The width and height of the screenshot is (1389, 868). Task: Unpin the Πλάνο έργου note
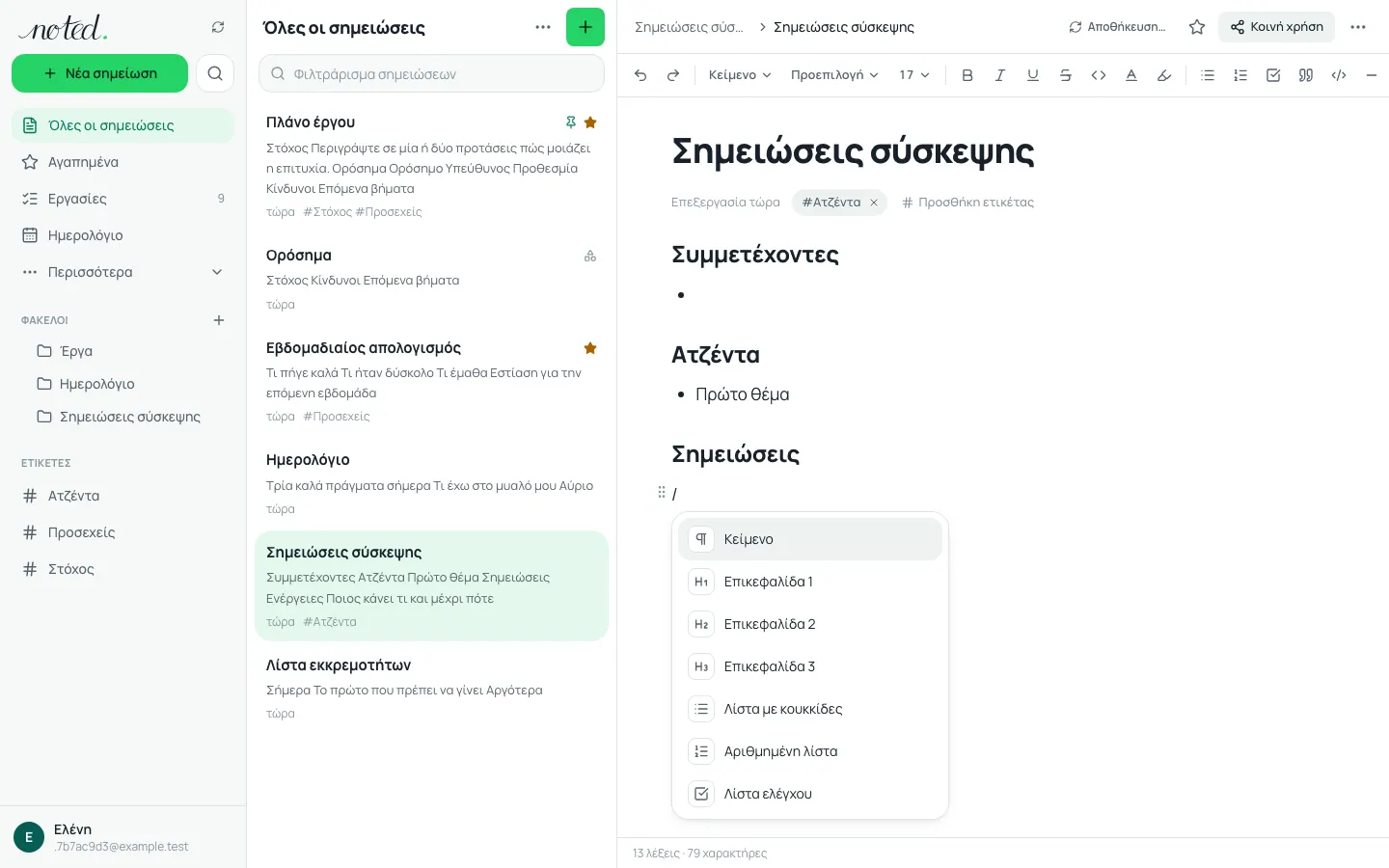pyautogui.click(x=571, y=122)
